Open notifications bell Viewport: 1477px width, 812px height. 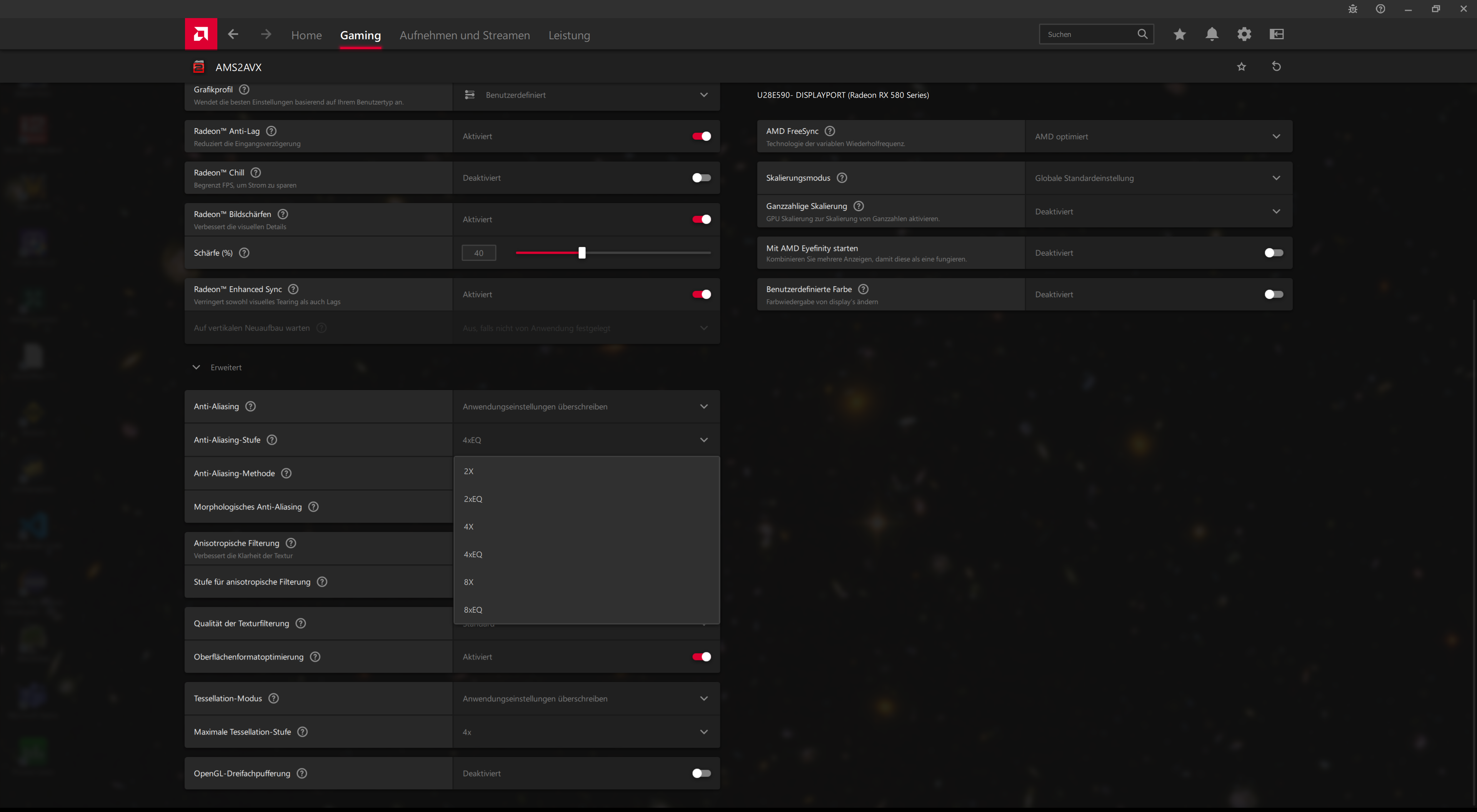(1212, 34)
